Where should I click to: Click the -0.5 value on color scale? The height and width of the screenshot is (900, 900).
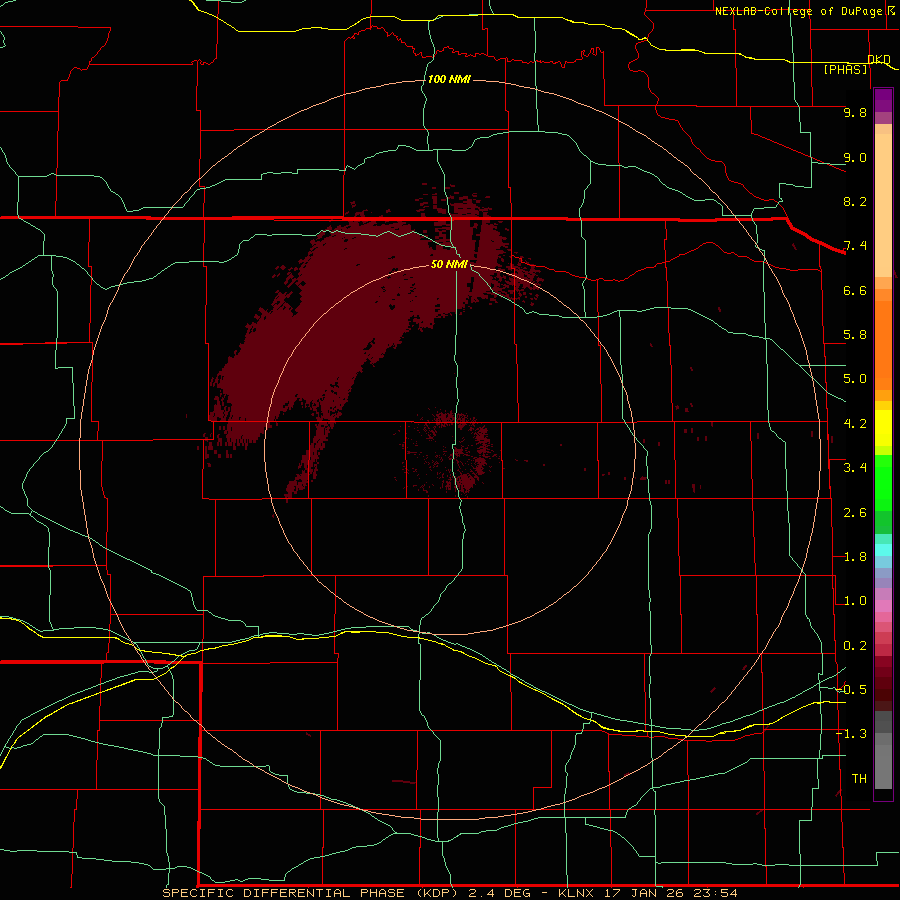click(851, 690)
